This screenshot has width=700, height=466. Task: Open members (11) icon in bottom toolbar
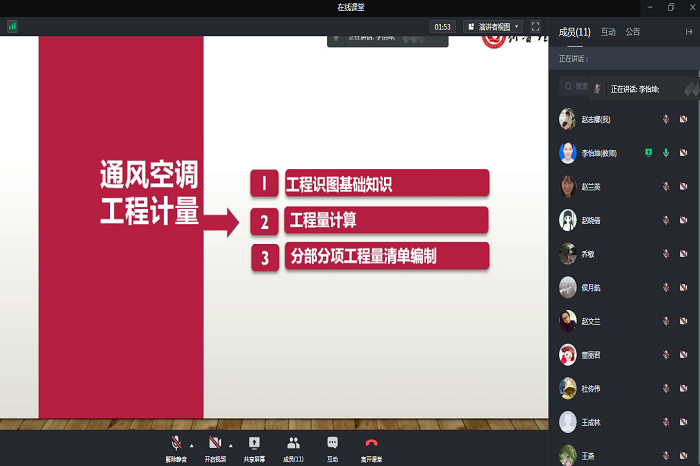[293, 443]
